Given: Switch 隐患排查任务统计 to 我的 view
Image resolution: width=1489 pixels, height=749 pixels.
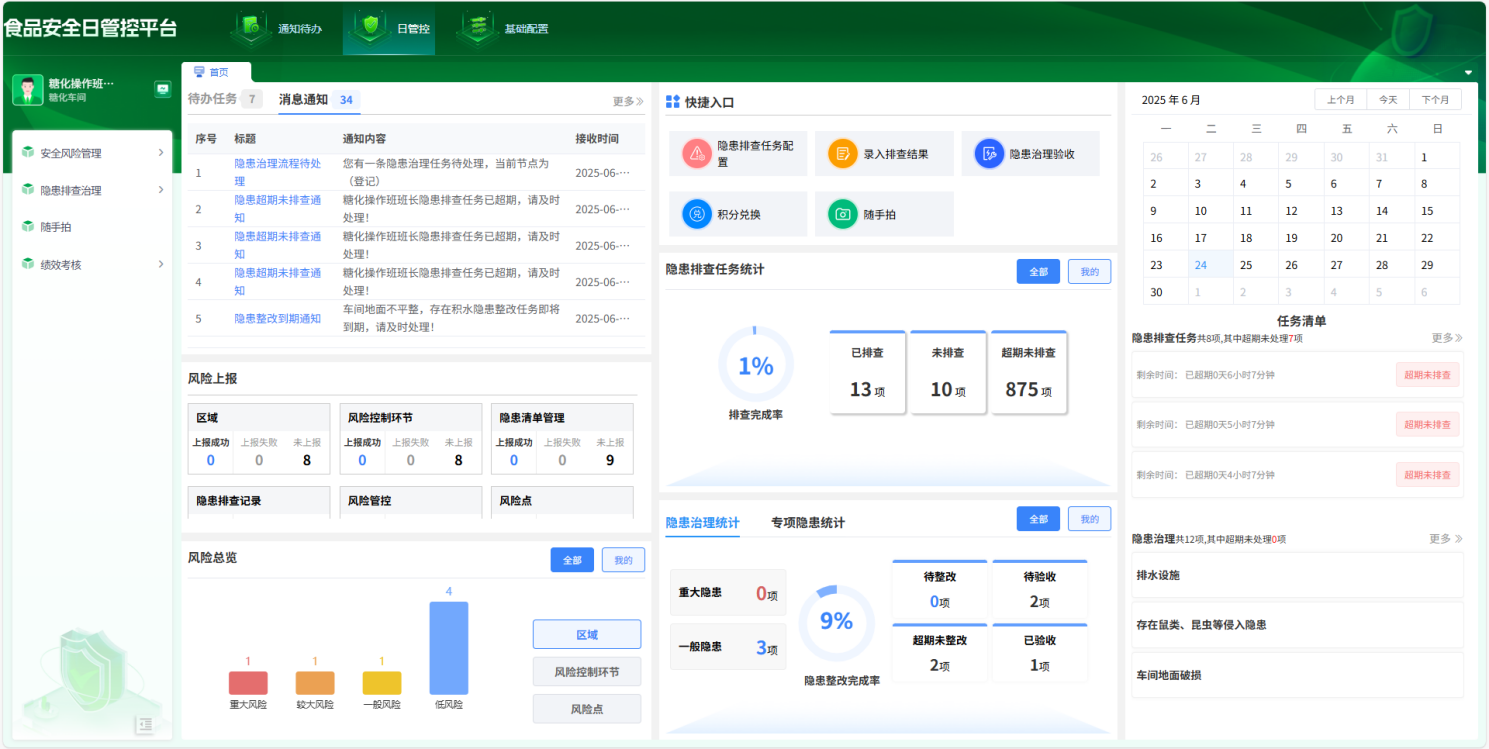Looking at the screenshot, I should coord(1088,270).
